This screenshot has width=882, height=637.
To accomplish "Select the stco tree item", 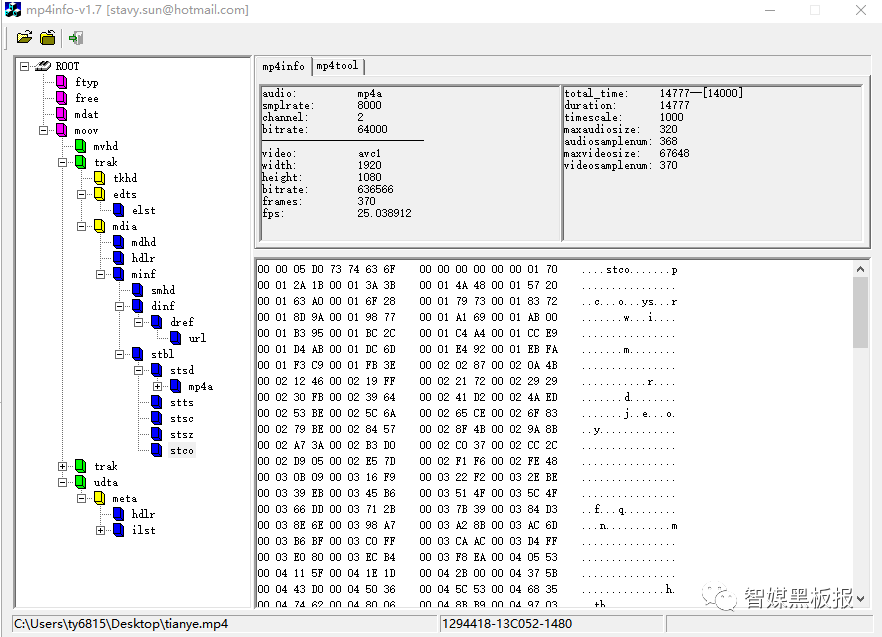I will [181, 450].
